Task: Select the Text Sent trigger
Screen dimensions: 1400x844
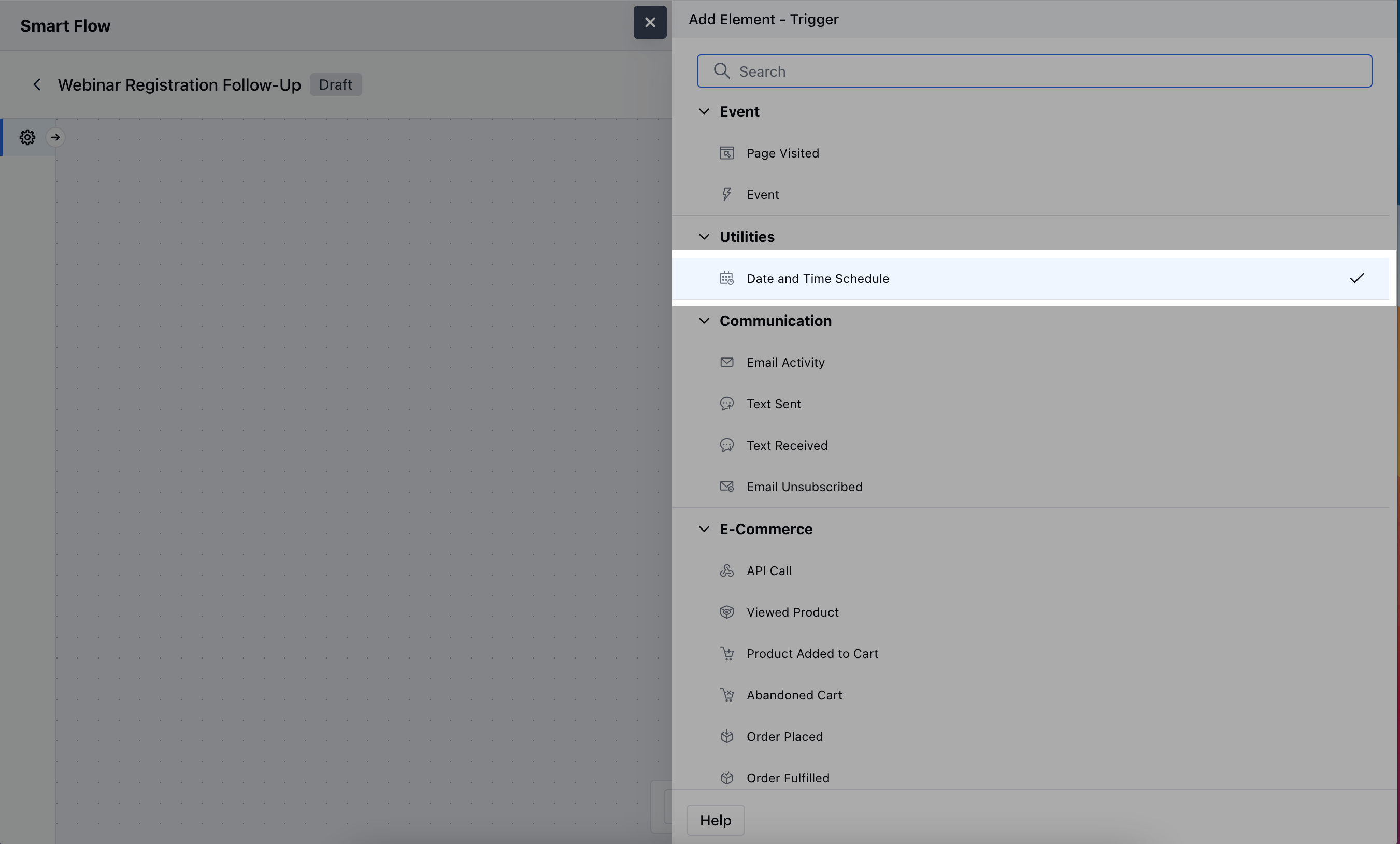Action: pyautogui.click(x=1030, y=404)
